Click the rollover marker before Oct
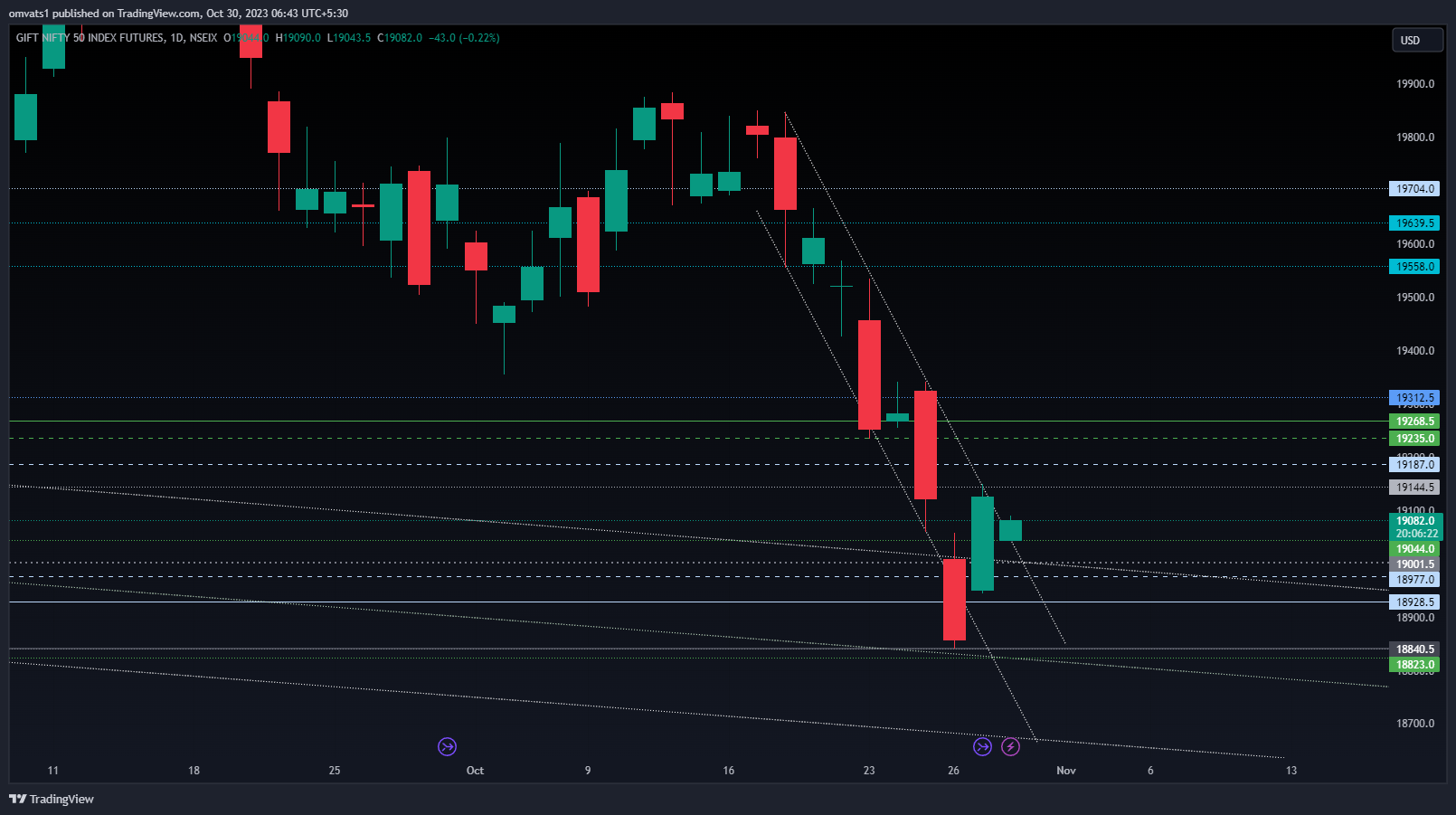The image size is (1456, 815). pyautogui.click(x=447, y=746)
